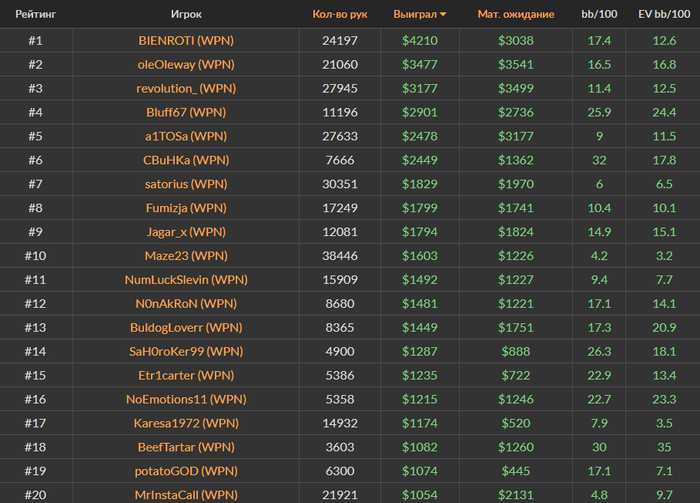Select hands count 24197
Screen dimensions: 700x503
340,41
